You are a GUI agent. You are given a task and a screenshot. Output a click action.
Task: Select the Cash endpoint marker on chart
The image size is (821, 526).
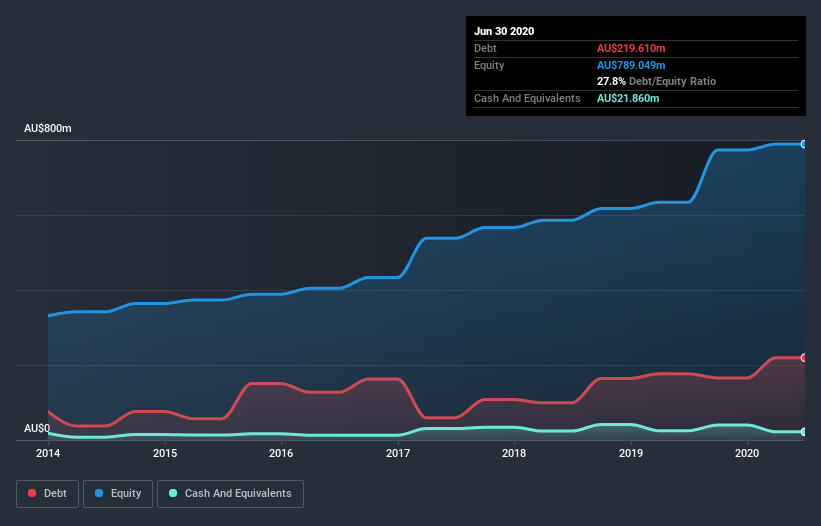[x=804, y=432]
